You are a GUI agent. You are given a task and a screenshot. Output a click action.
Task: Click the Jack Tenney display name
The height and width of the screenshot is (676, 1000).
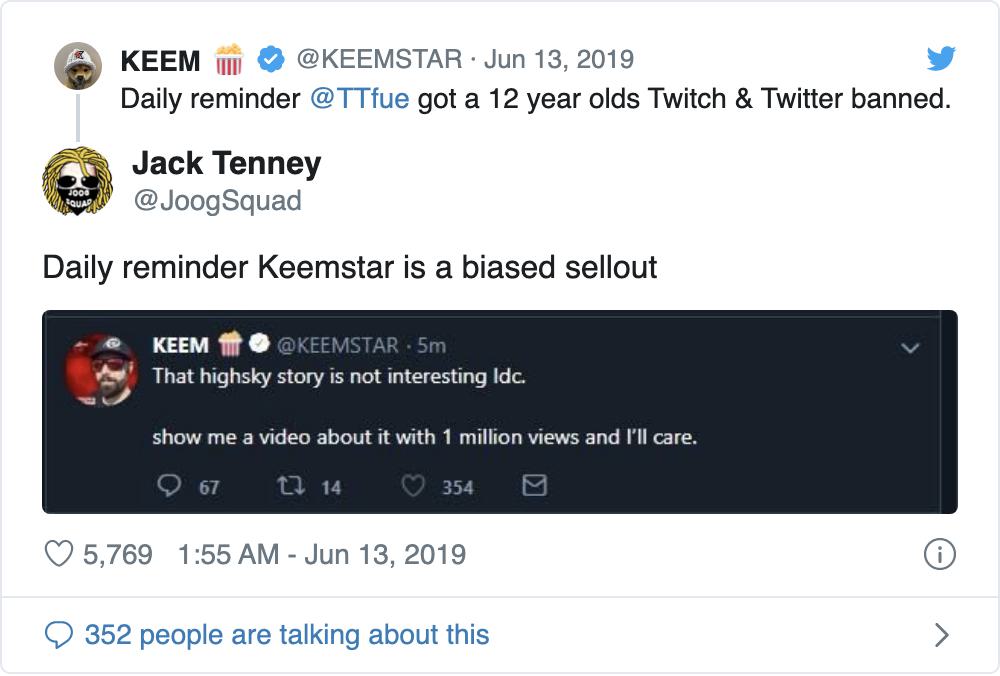click(226, 164)
